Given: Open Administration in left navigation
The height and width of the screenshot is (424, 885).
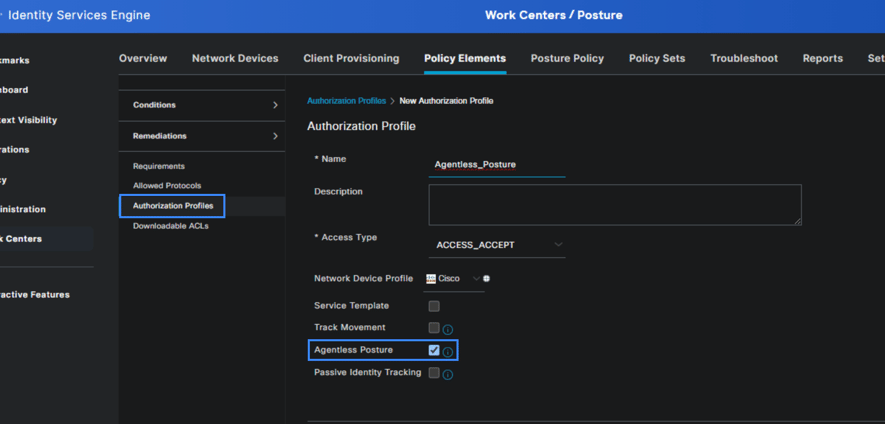Looking at the screenshot, I should (x=23, y=209).
